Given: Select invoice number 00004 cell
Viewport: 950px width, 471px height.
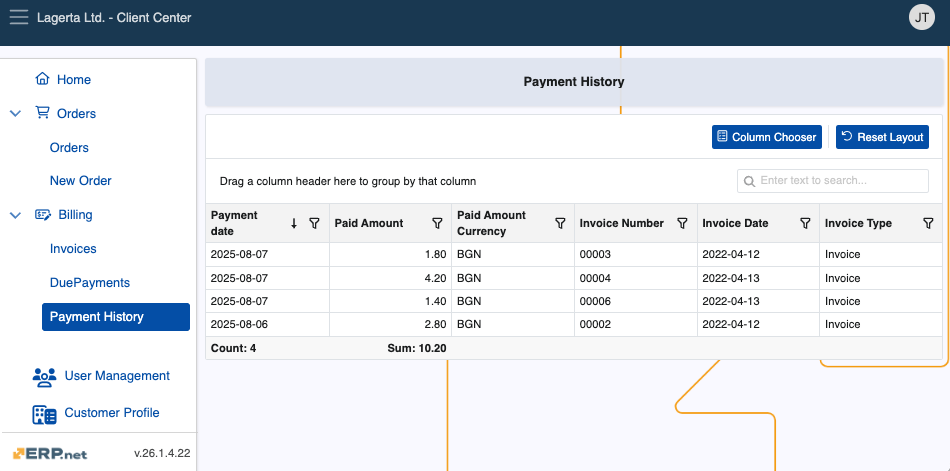Looking at the screenshot, I should coord(636,278).
